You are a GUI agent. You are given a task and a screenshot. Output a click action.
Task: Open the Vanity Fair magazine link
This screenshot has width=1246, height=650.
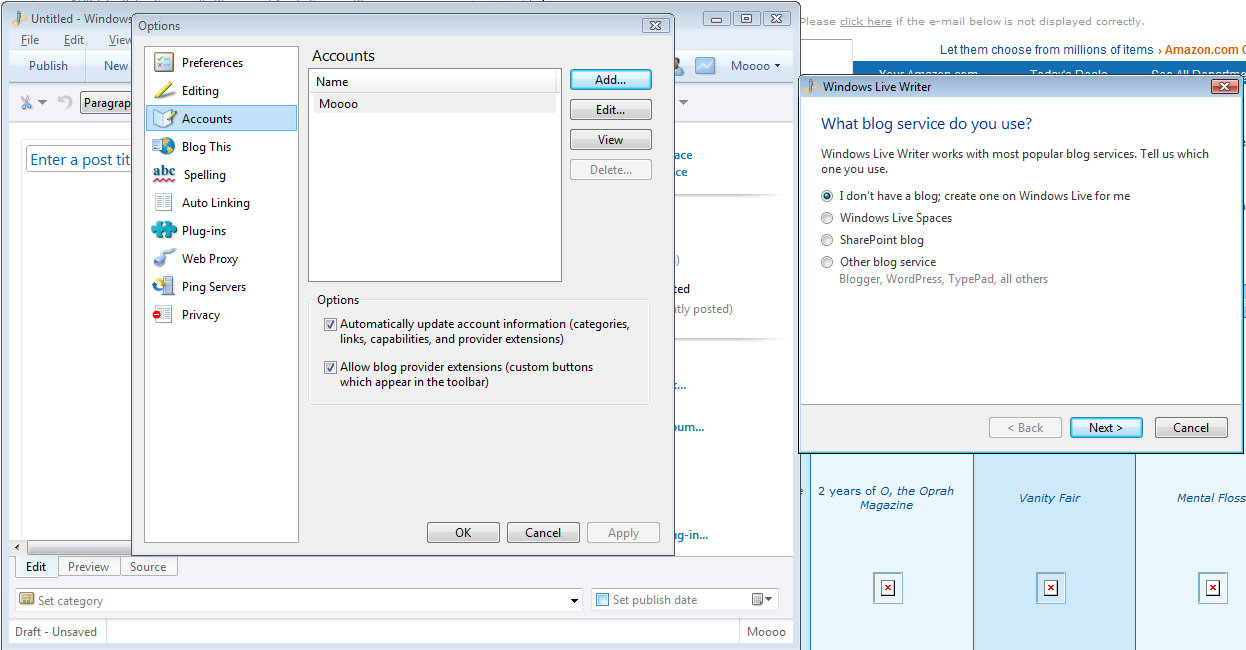pos(1050,498)
